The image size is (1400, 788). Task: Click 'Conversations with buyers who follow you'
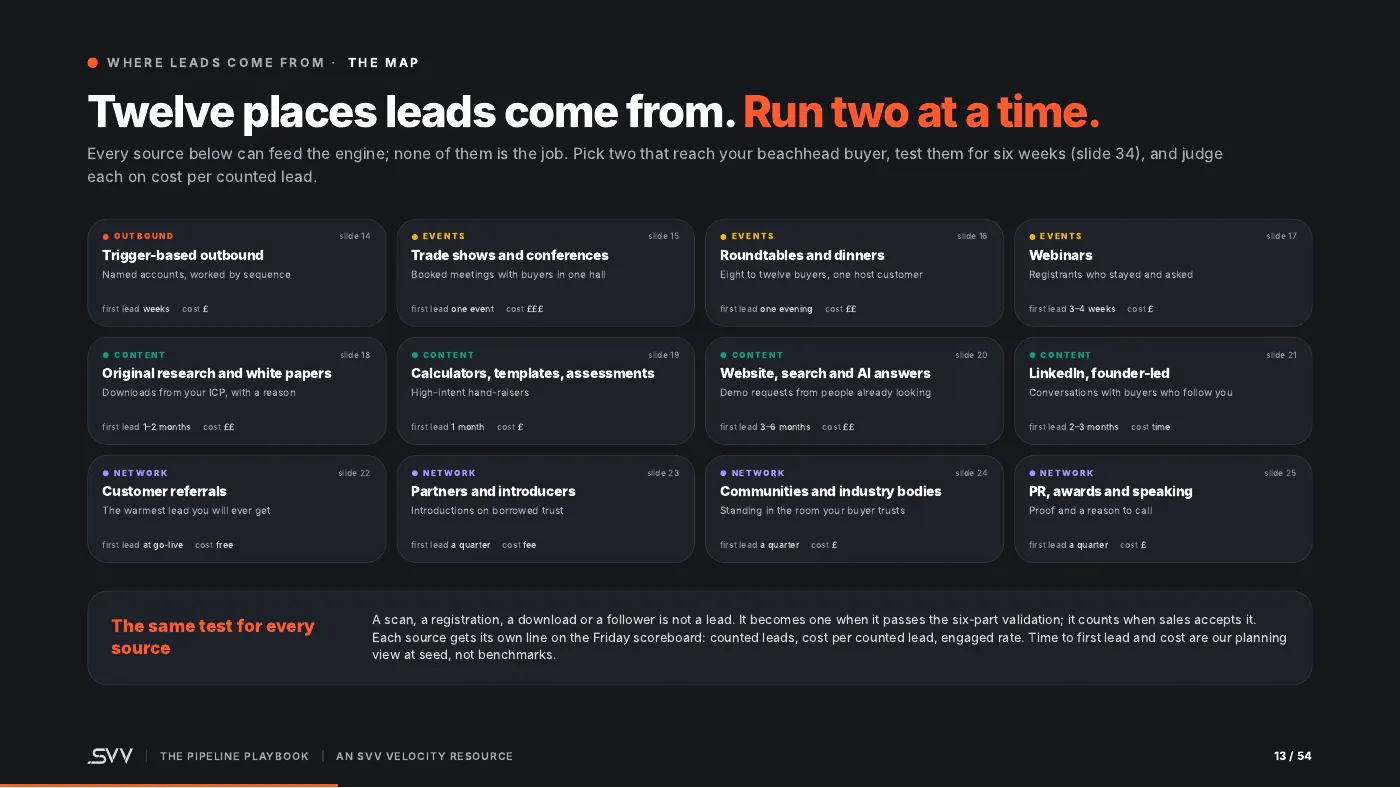point(1130,393)
